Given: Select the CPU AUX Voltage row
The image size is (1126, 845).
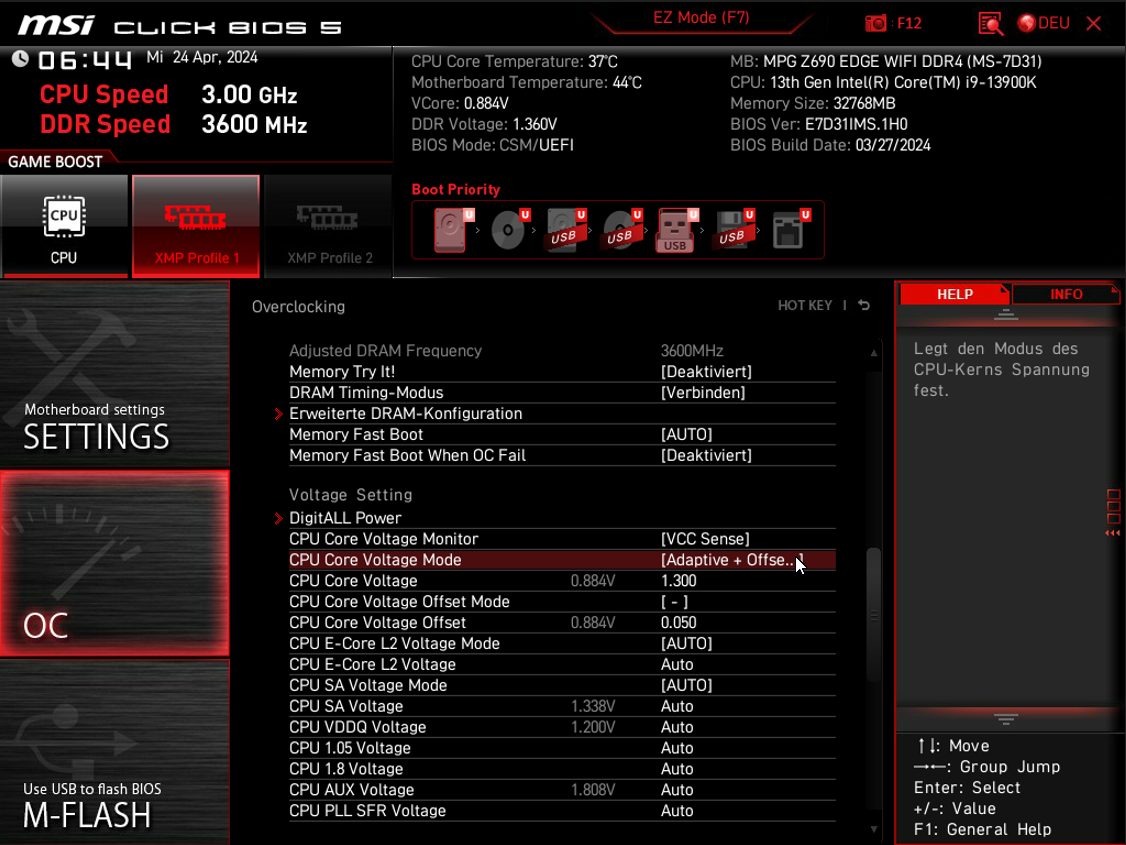Looking at the screenshot, I should pyautogui.click(x=562, y=790).
